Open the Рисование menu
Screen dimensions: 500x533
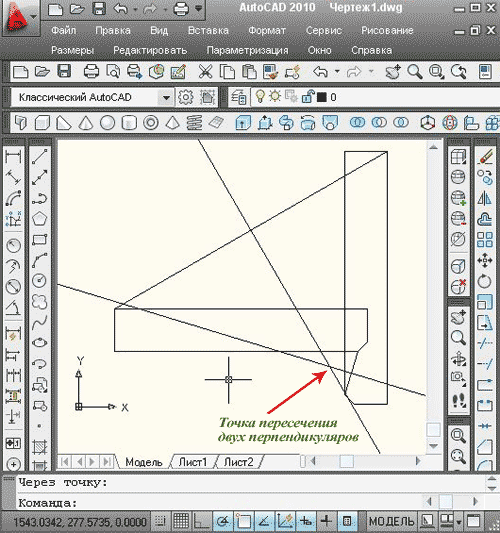click(387, 30)
